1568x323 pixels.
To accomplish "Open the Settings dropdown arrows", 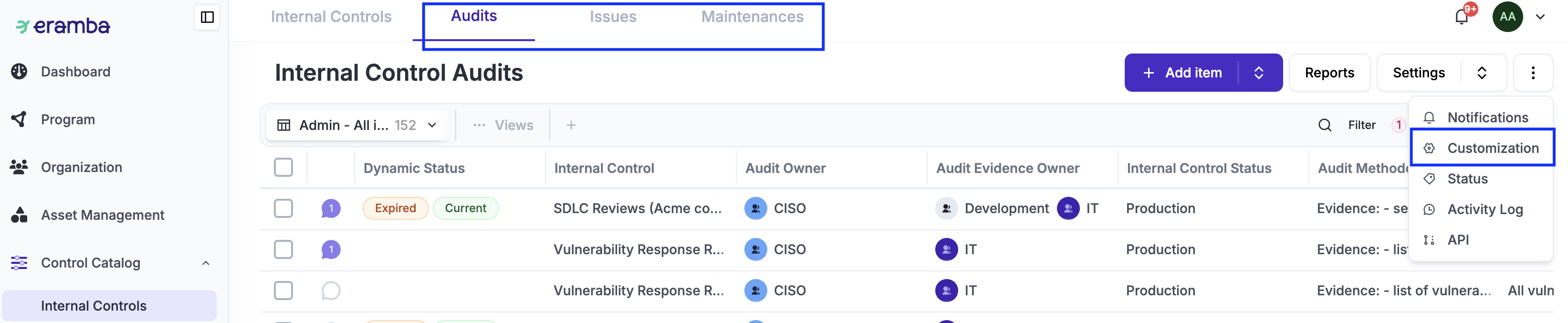I will point(1482,73).
